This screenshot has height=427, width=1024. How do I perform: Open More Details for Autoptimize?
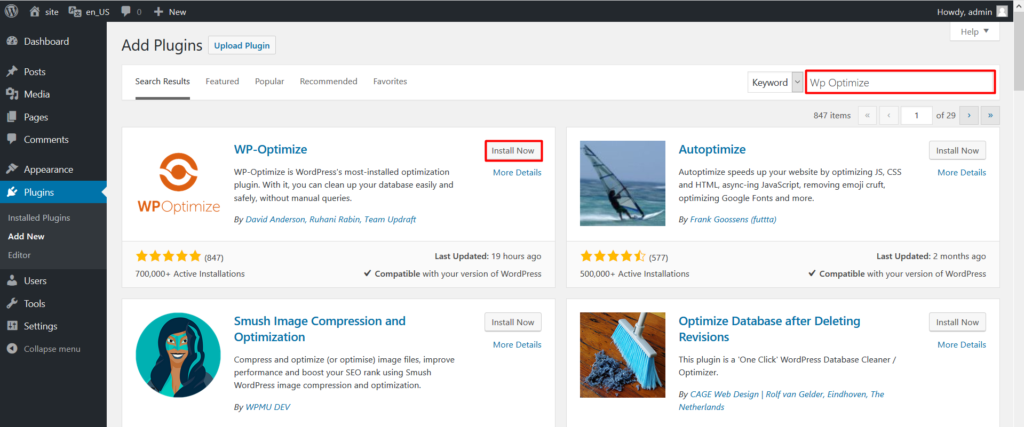[962, 172]
